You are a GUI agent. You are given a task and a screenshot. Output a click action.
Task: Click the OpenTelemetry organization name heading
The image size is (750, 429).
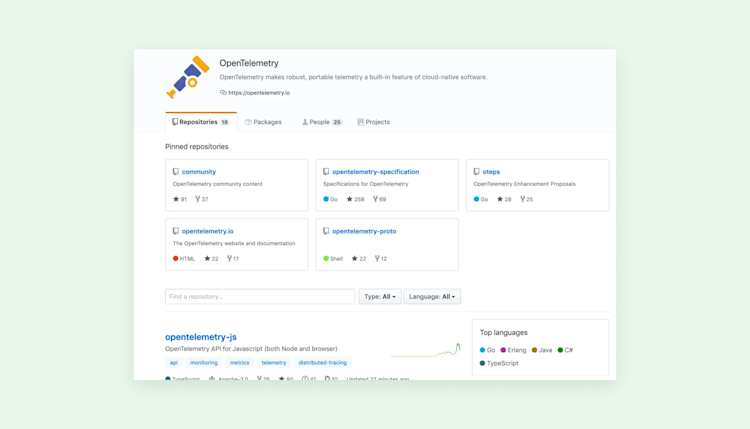(249, 63)
